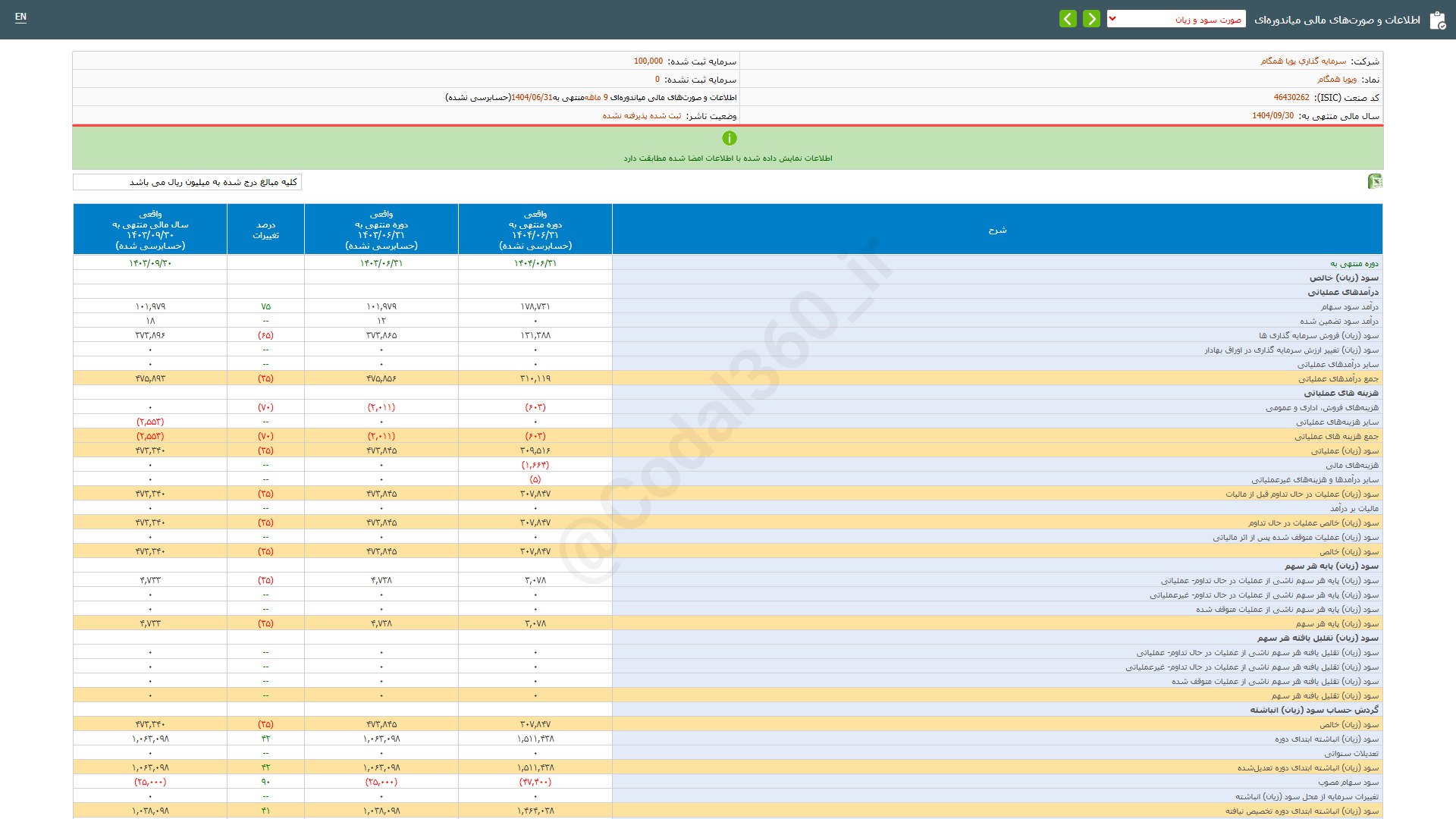Click publisher status ثبت شده پذیرفته نشده
Image resolution: width=1456 pixels, height=819 pixels.
[642, 116]
